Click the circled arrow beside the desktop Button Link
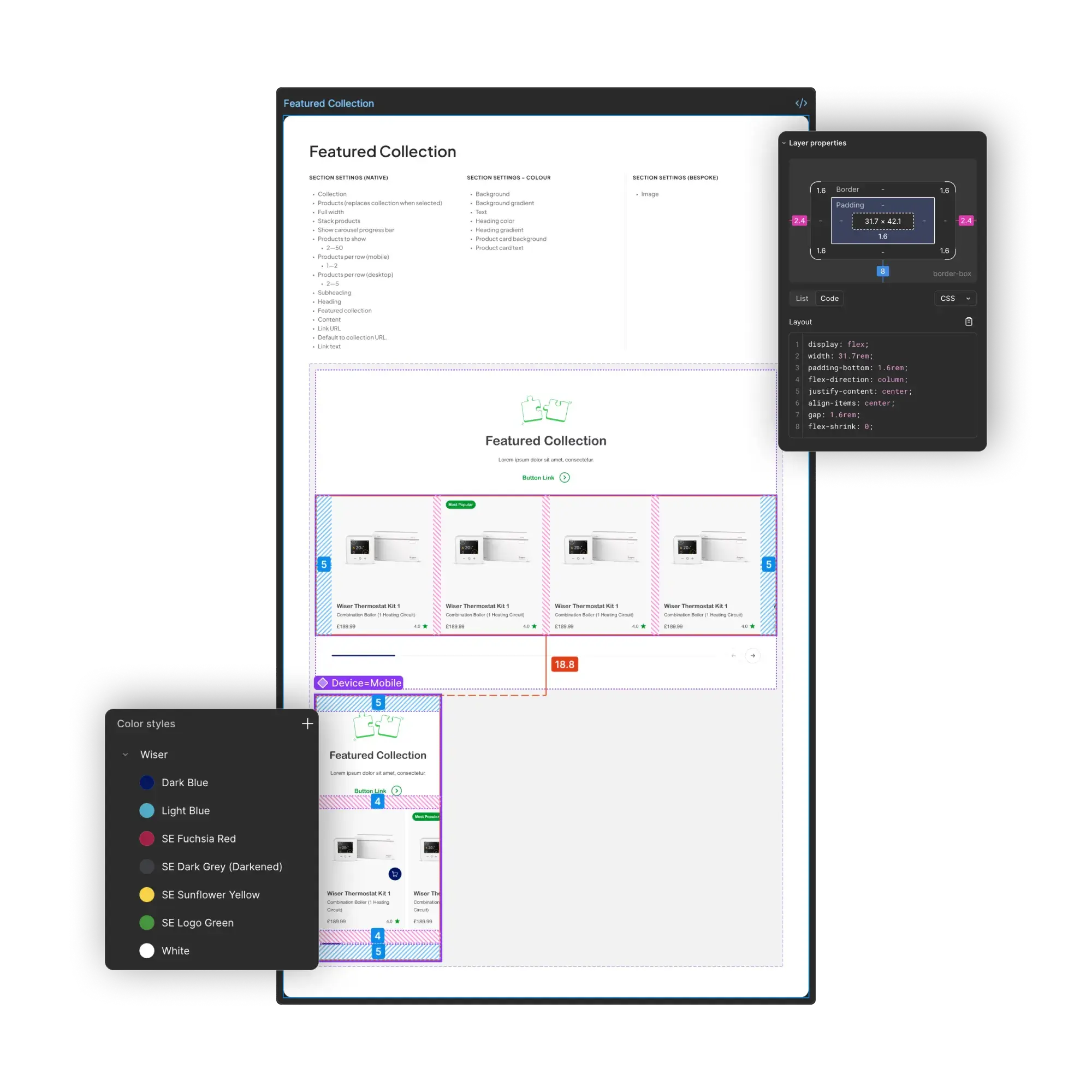Image resolution: width=1092 pixels, height=1092 pixels. point(564,478)
